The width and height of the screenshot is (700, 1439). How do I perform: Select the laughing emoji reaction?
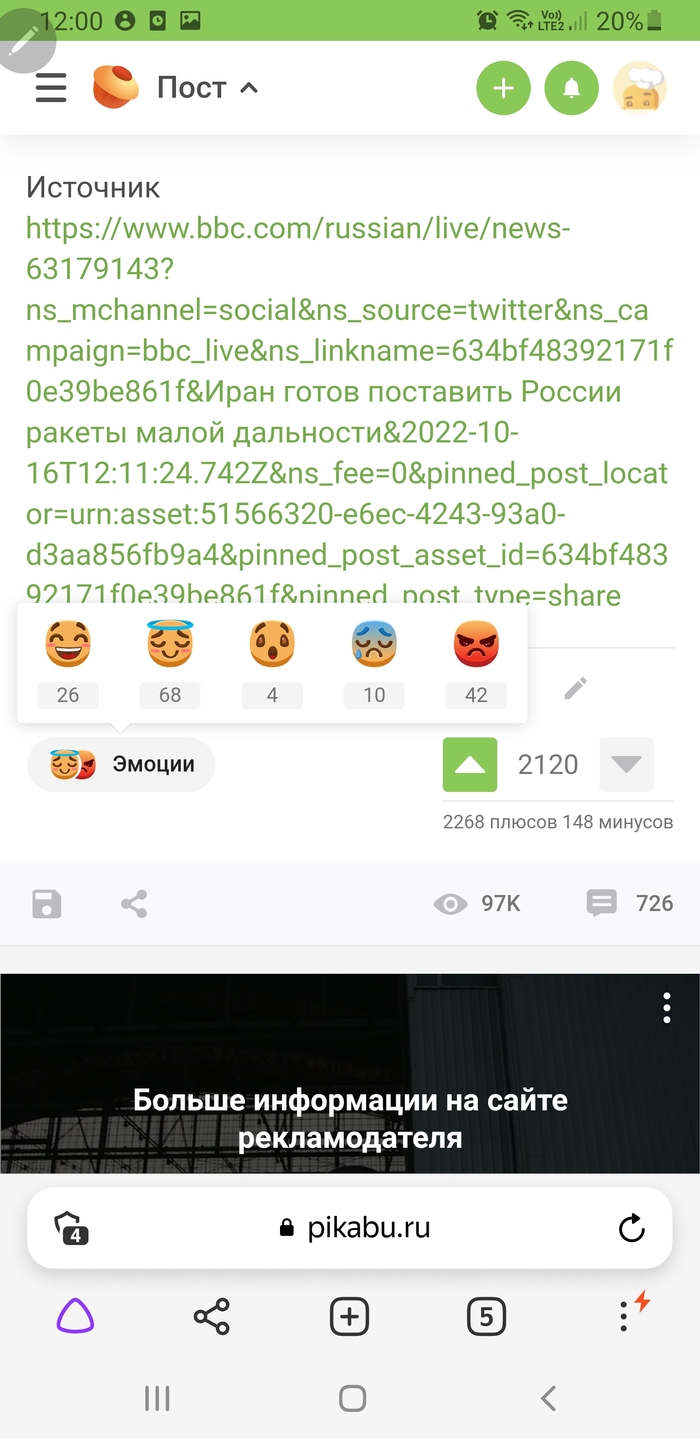68,644
